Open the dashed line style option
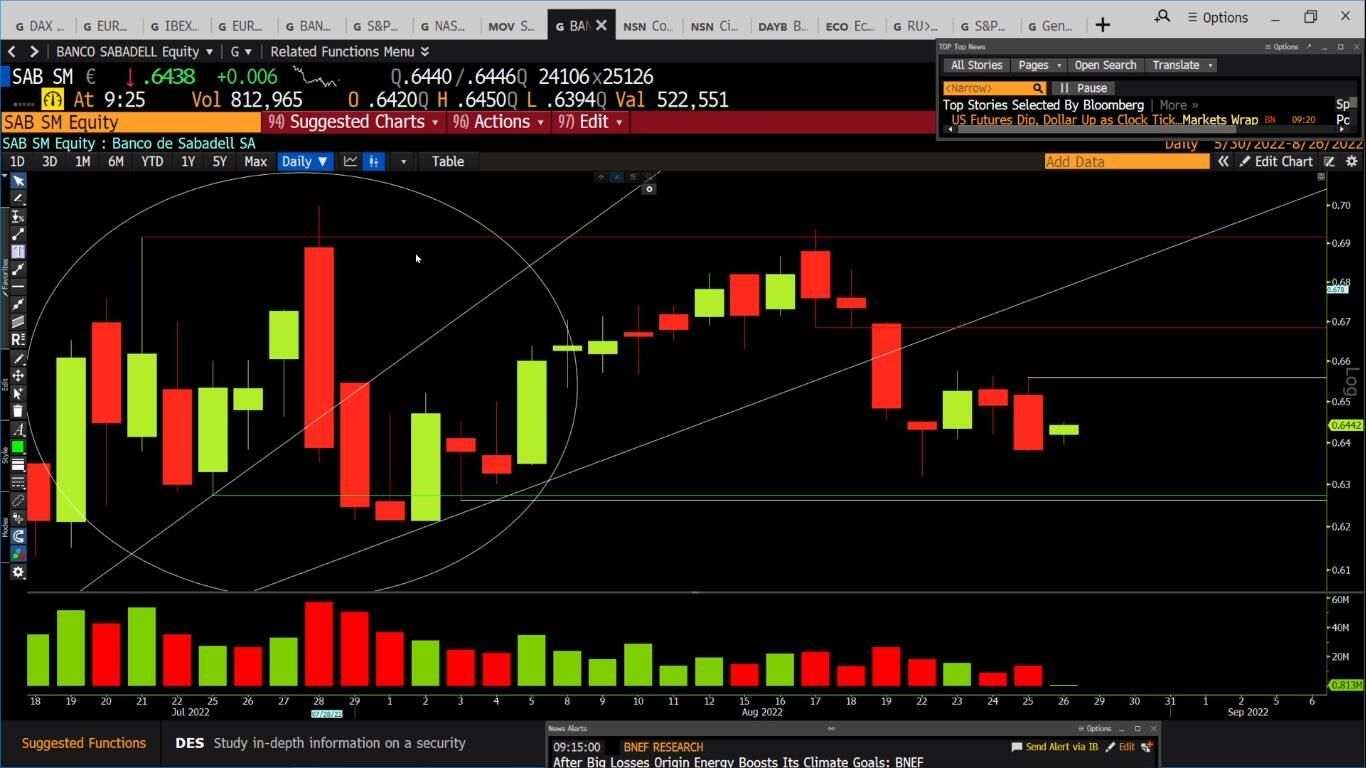The width and height of the screenshot is (1366, 768). point(18,483)
